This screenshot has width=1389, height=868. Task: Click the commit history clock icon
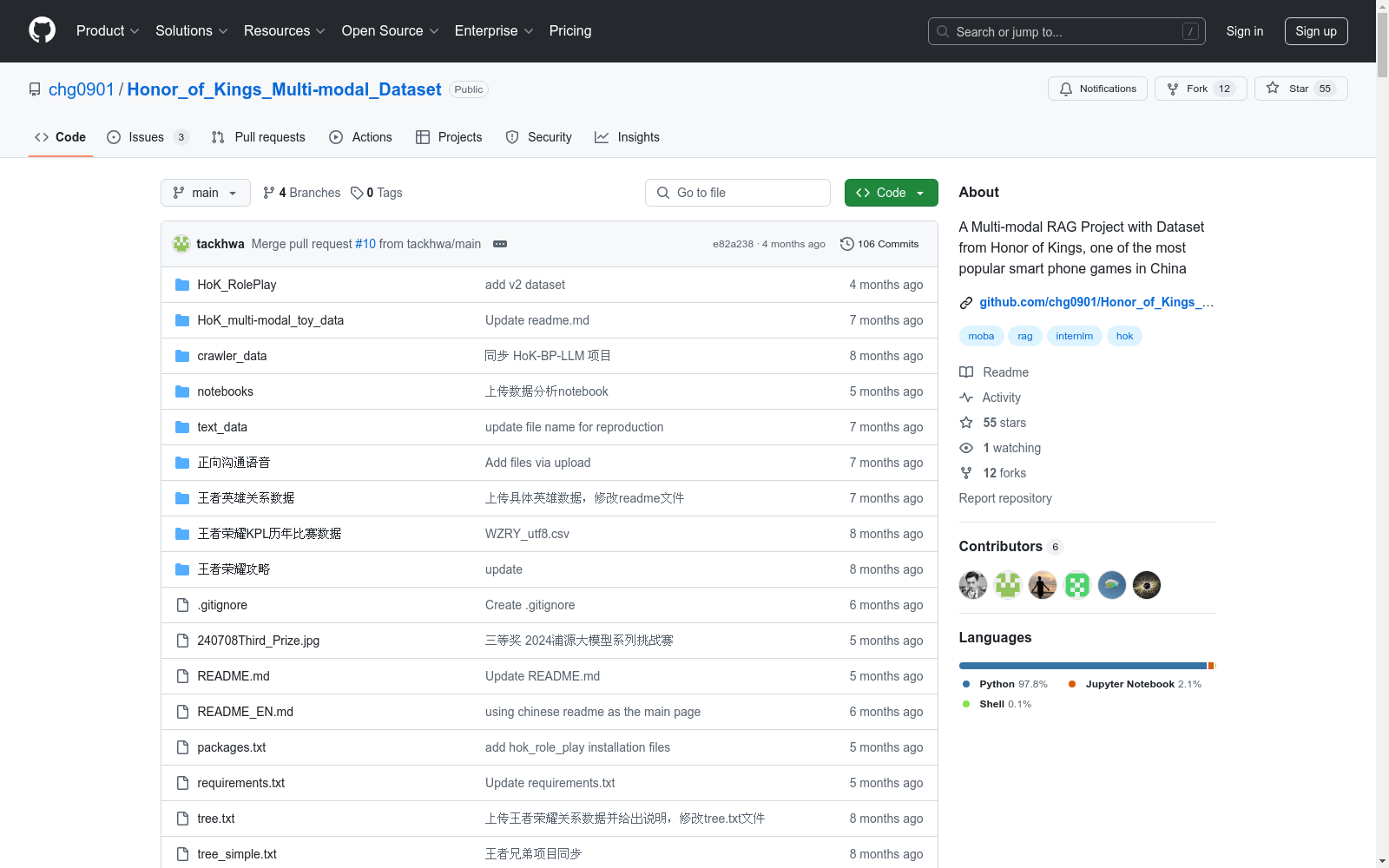pos(847,244)
